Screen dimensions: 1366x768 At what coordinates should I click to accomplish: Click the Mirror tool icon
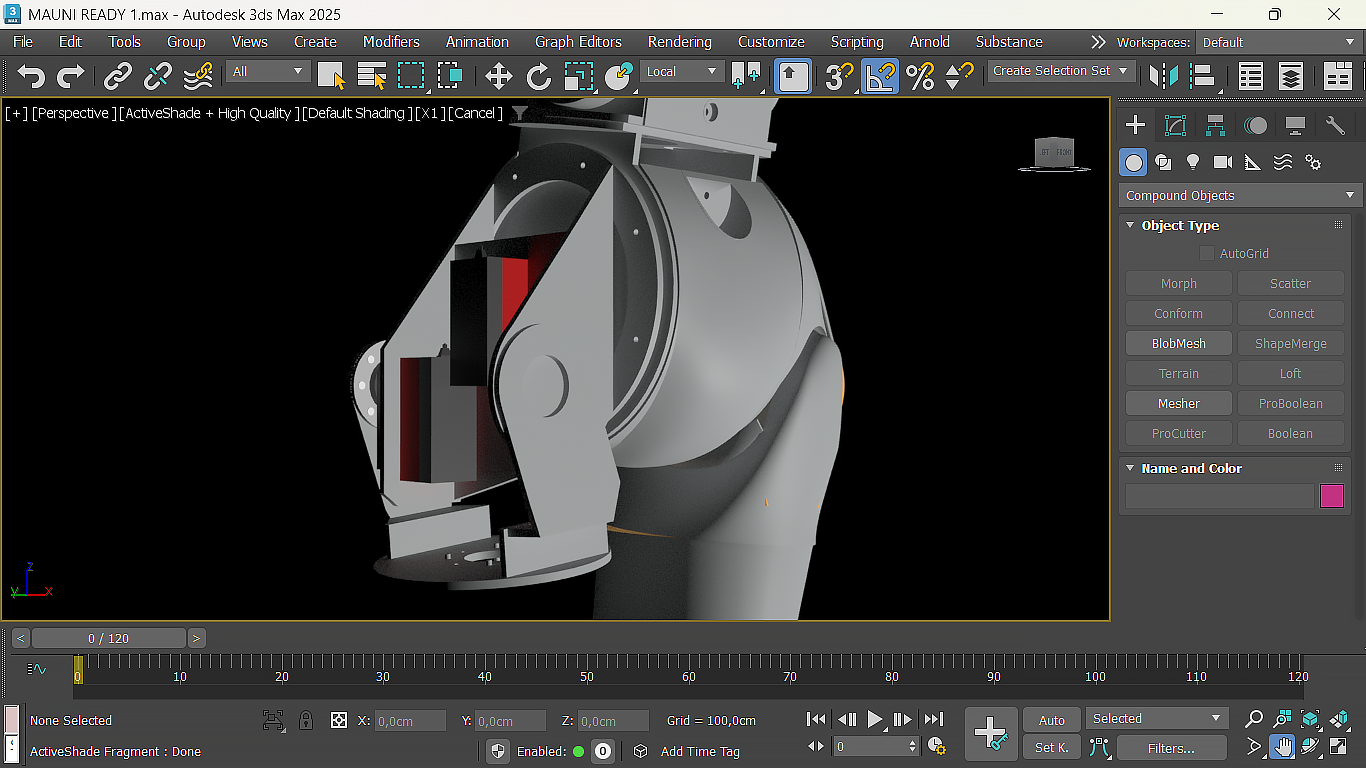coord(1163,76)
